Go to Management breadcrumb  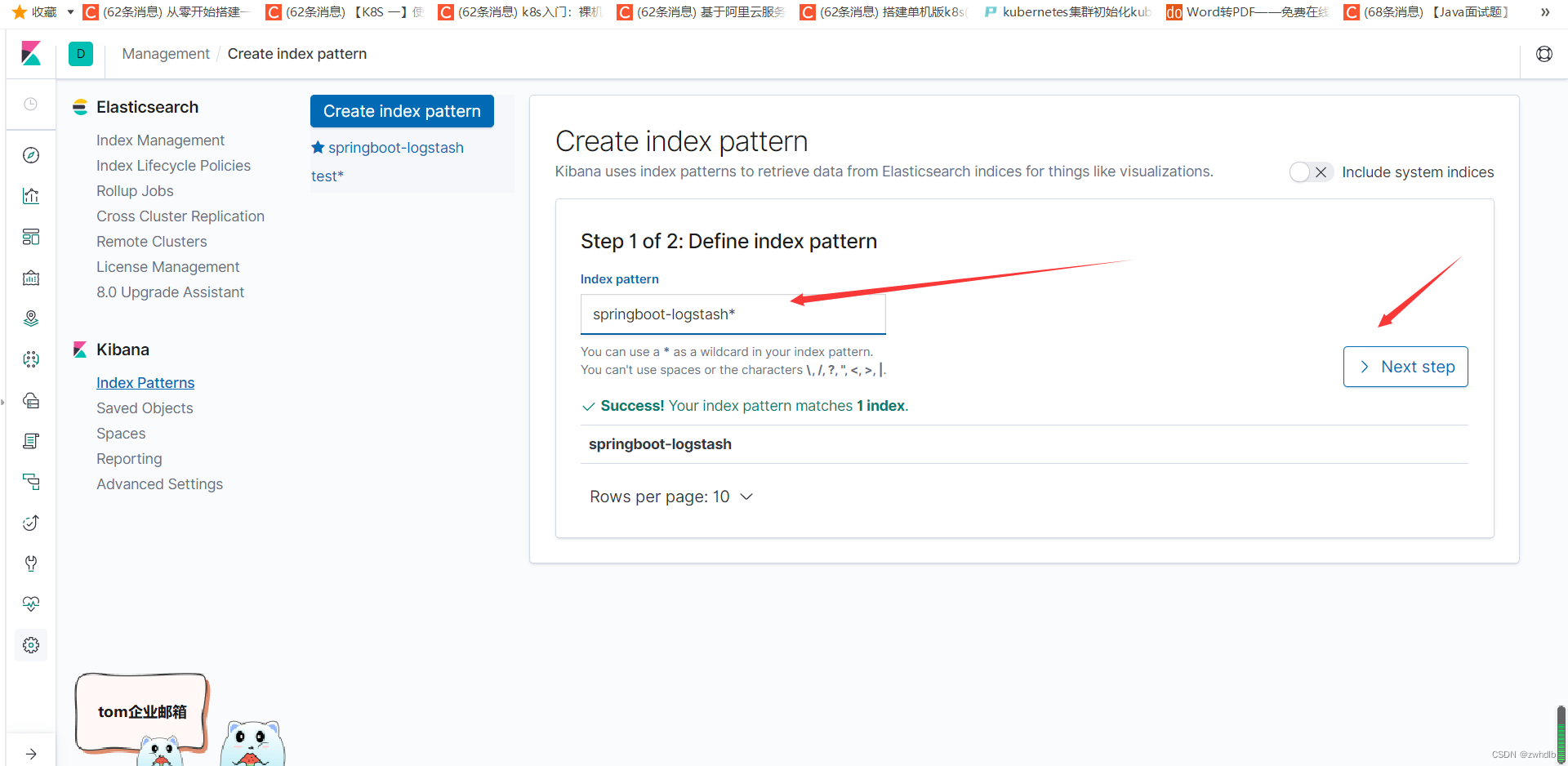pyautogui.click(x=166, y=54)
